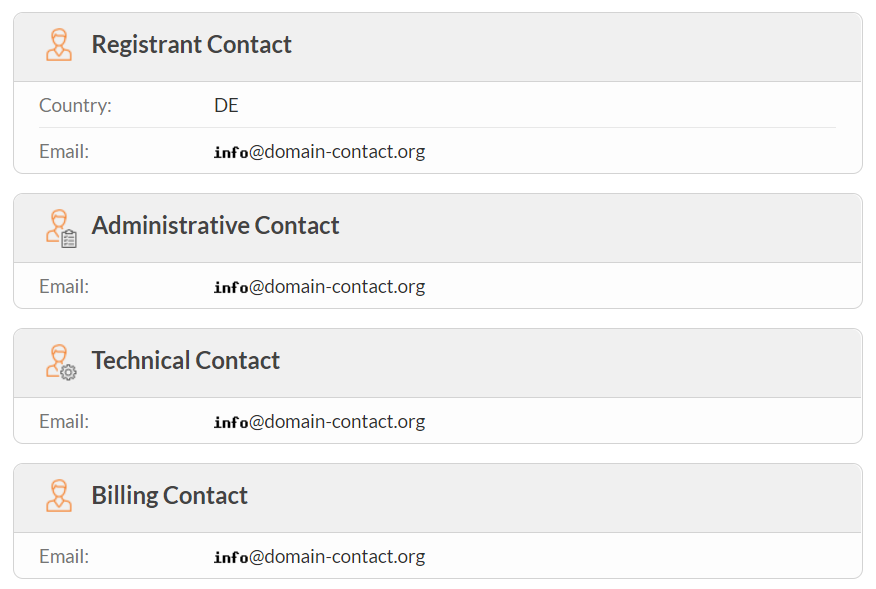Click the DE country value
This screenshot has width=876, height=589.
coord(226,105)
